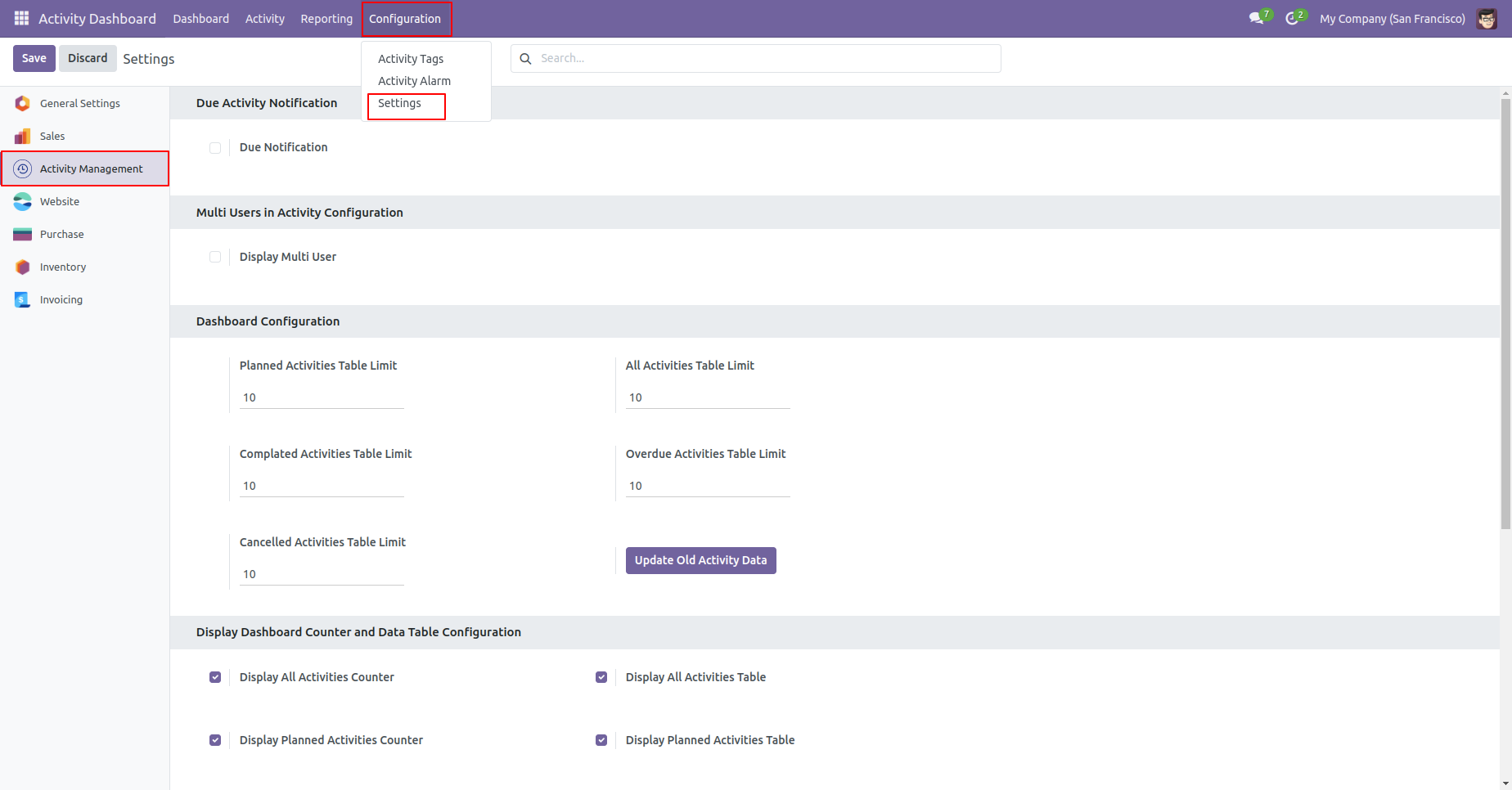Edit All Activities Table Limit field
The image size is (1512, 790).
tap(708, 397)
